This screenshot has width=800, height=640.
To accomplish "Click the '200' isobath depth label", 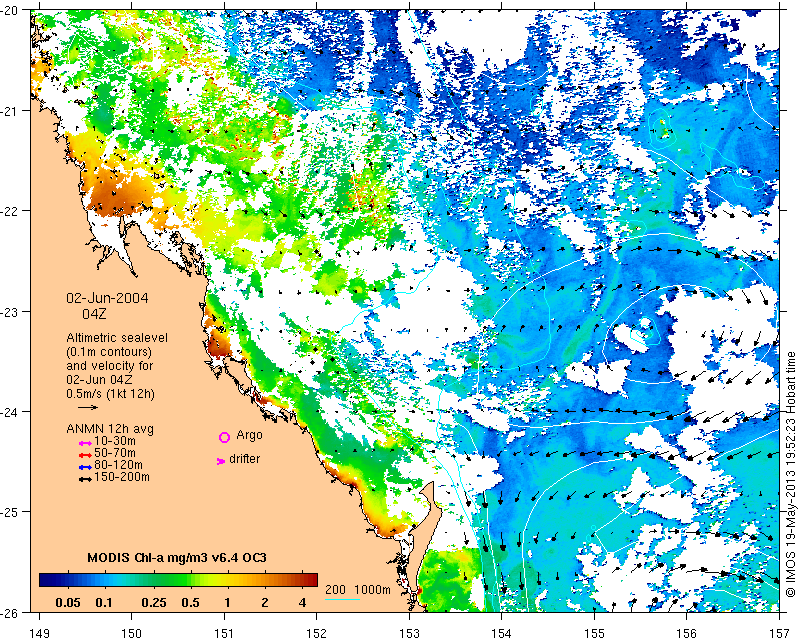I will click(x=335, y=589).
